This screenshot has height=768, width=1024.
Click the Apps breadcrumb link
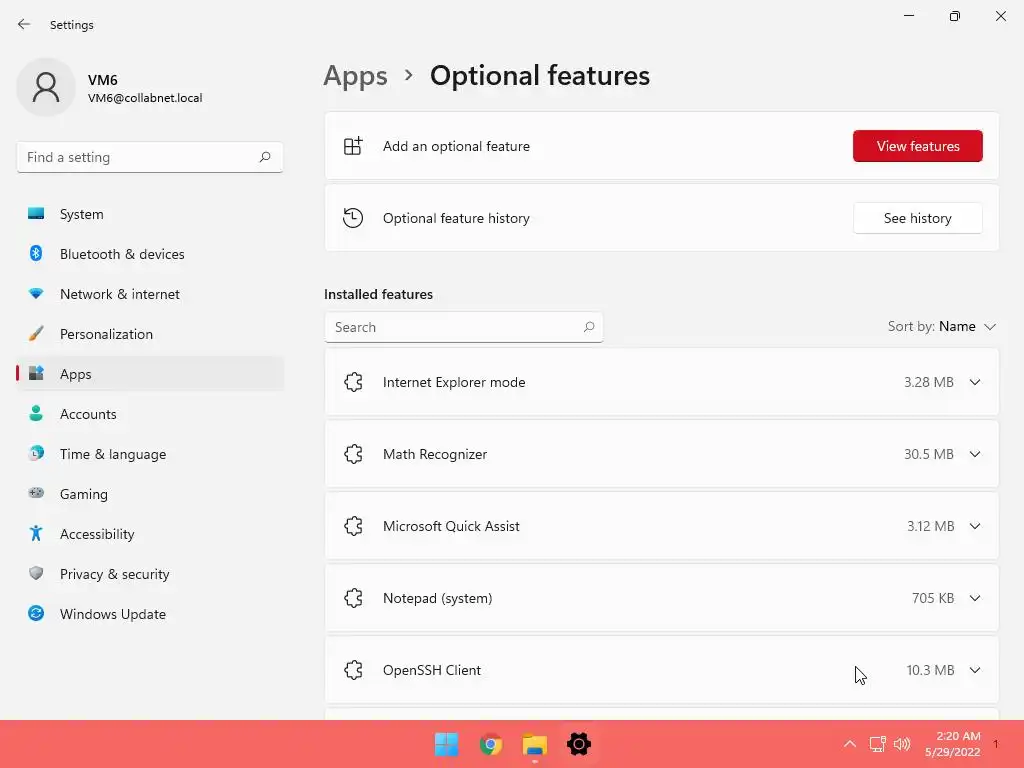(x=355, y=76)
